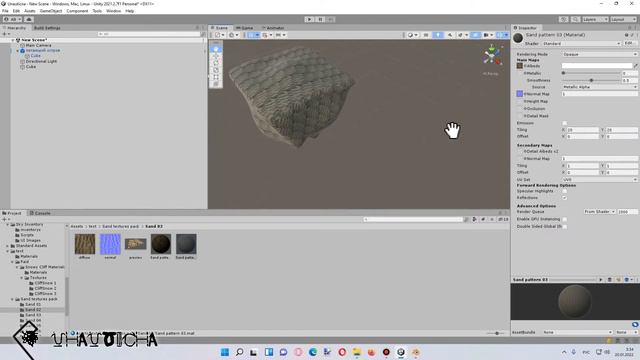Open the Source Metallic Alpha dropdown
Viewport: 640px width, 360px height.
(x=599, y=87)
